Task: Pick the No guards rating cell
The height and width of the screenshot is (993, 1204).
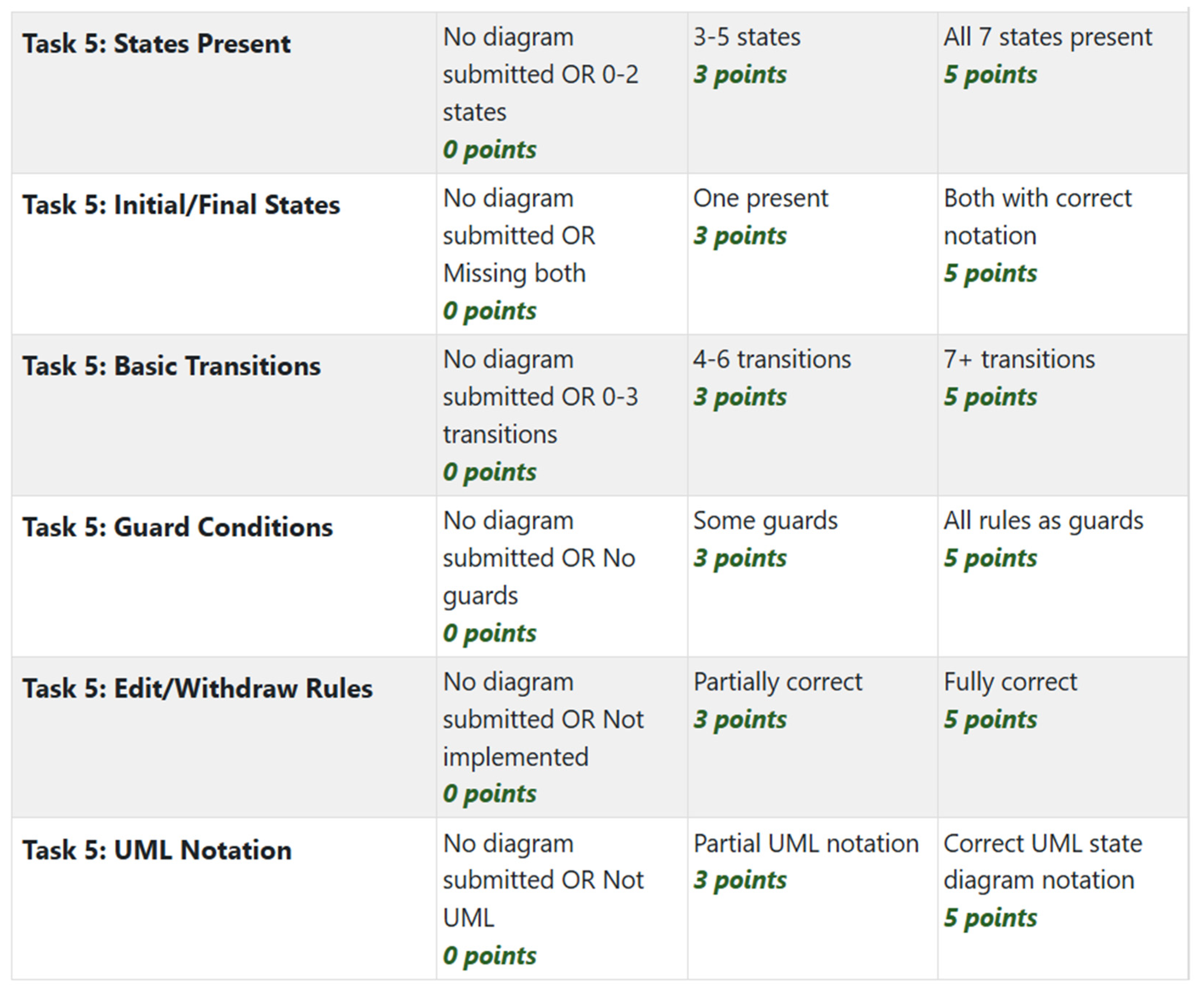Action: pos(562,576)
